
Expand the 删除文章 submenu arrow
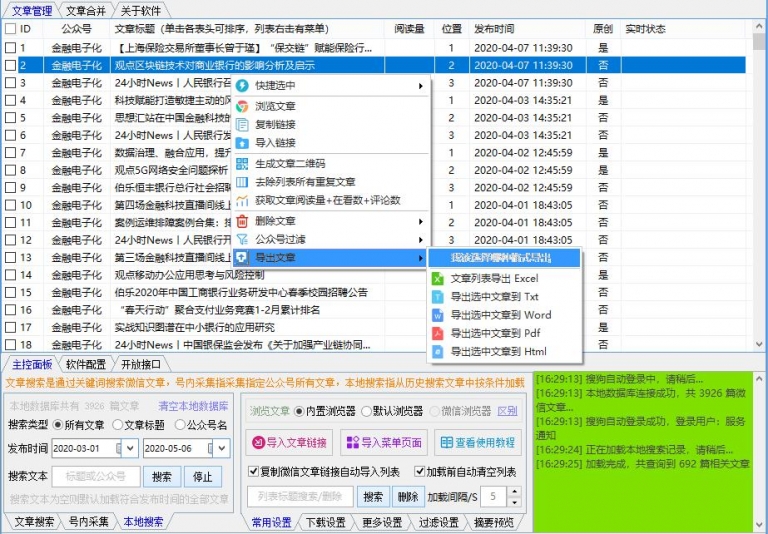tap(421, 221)
